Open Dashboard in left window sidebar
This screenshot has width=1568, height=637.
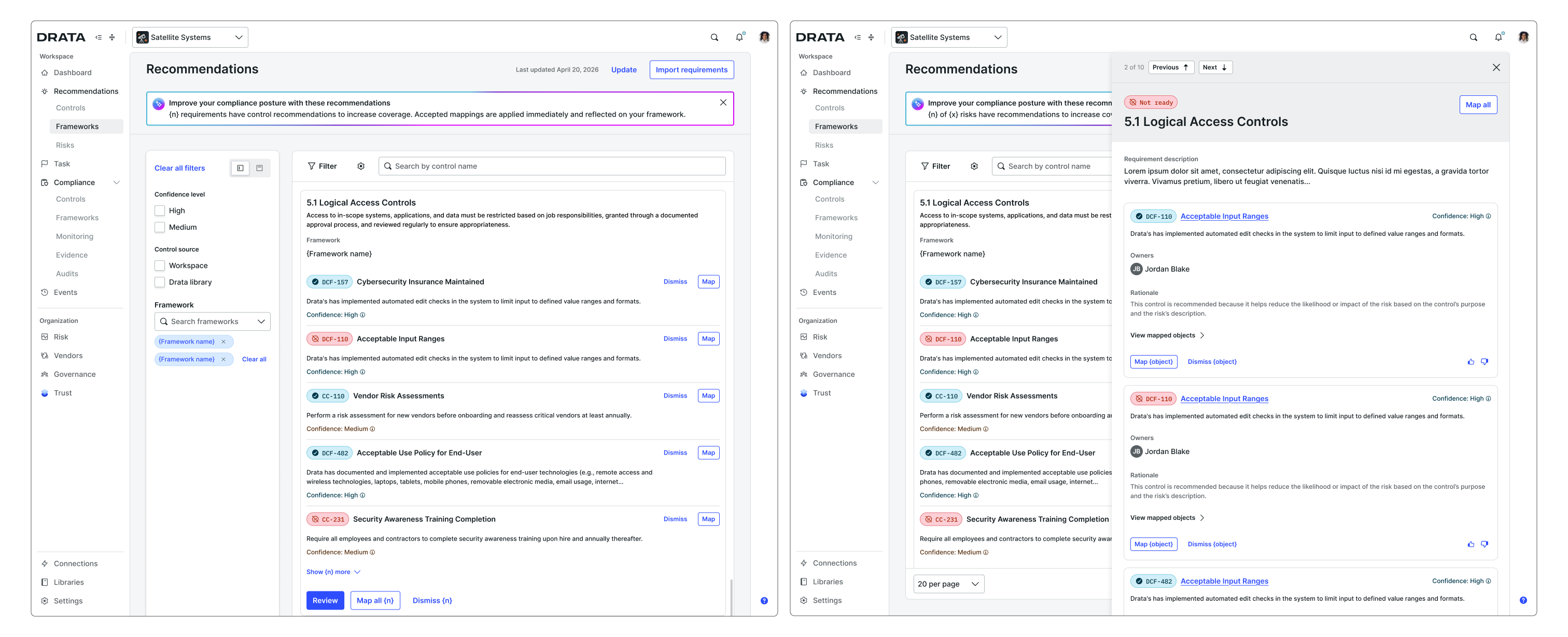point(73,73)
